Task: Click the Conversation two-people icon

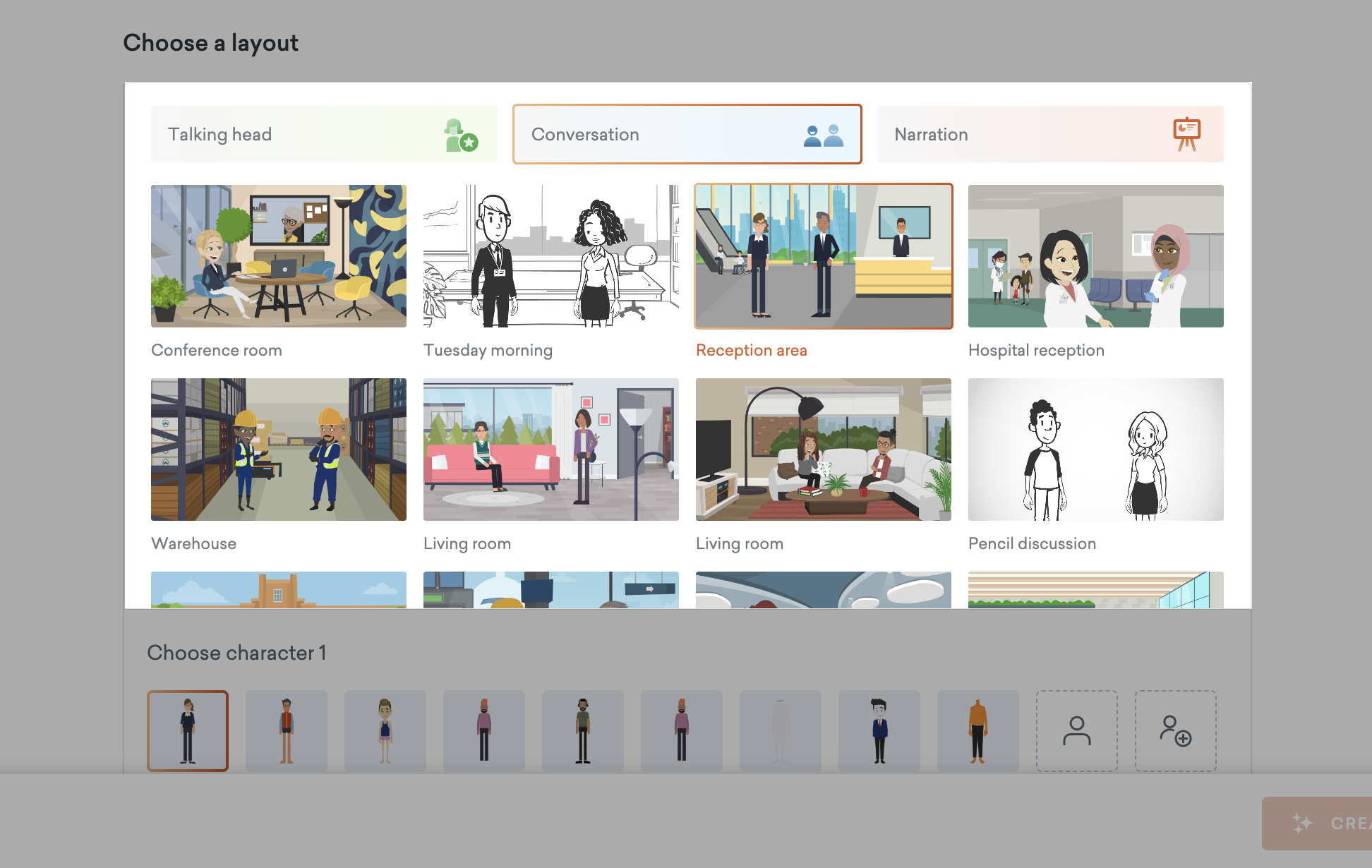Action: (823, 135)
